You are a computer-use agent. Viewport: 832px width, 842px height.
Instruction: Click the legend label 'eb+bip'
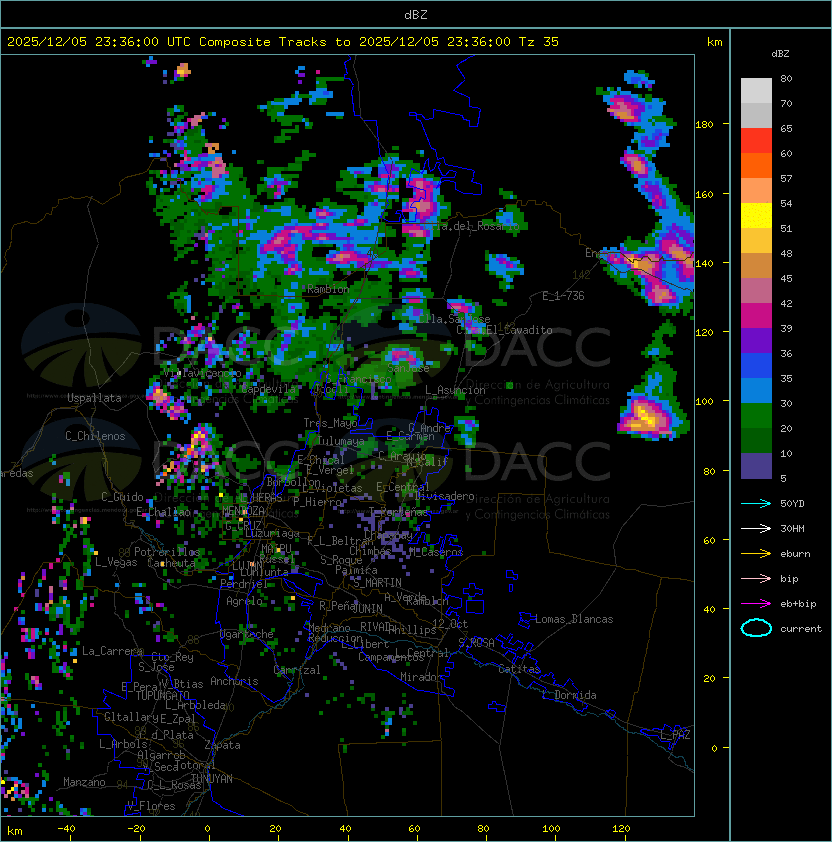(x=798, y=604)
